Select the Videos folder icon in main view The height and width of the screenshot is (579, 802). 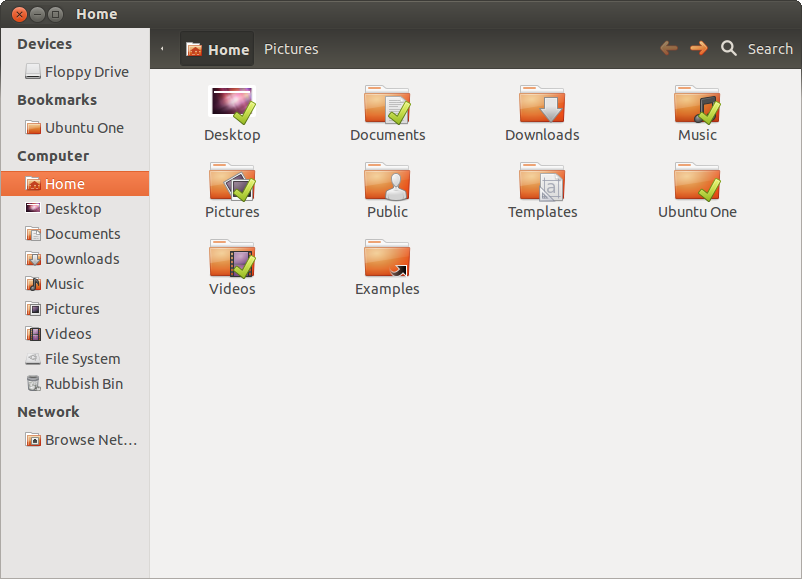click(x=232, y=259)
